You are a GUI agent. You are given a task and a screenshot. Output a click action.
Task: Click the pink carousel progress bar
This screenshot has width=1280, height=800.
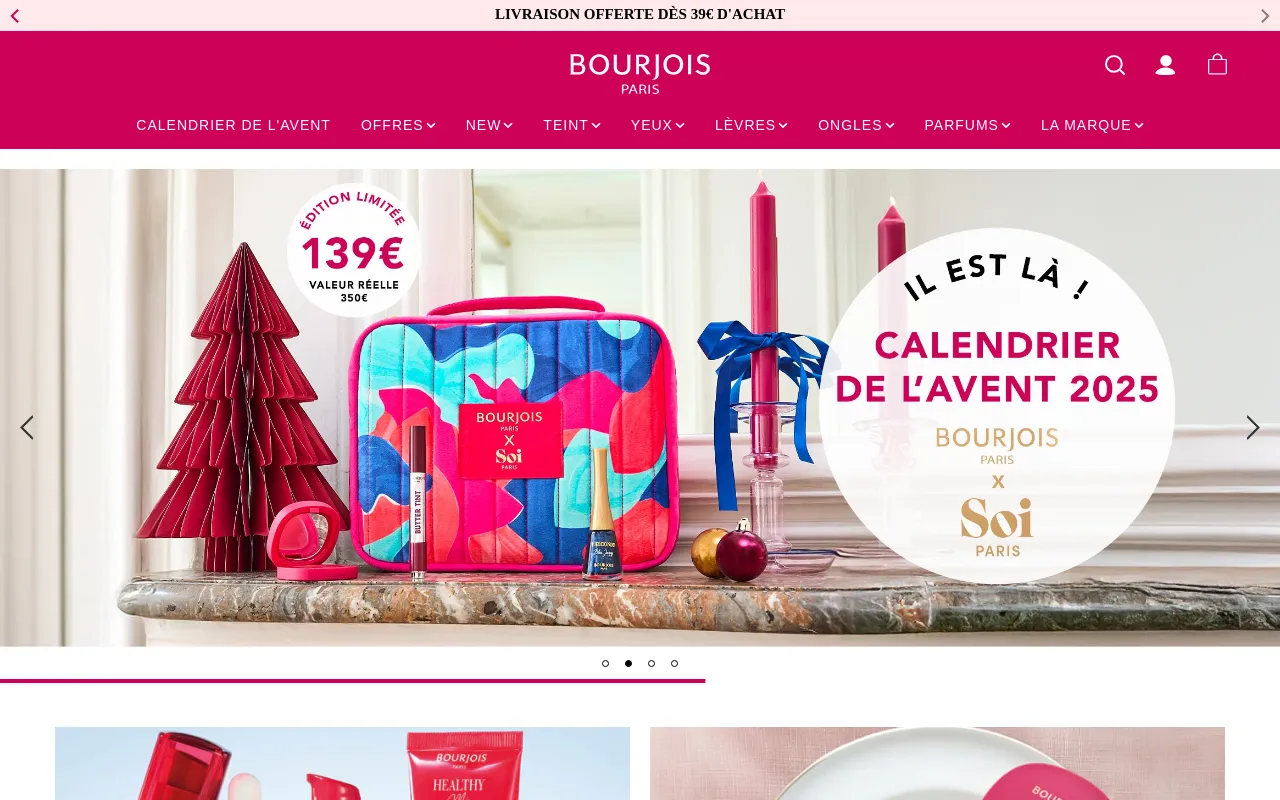352,681
